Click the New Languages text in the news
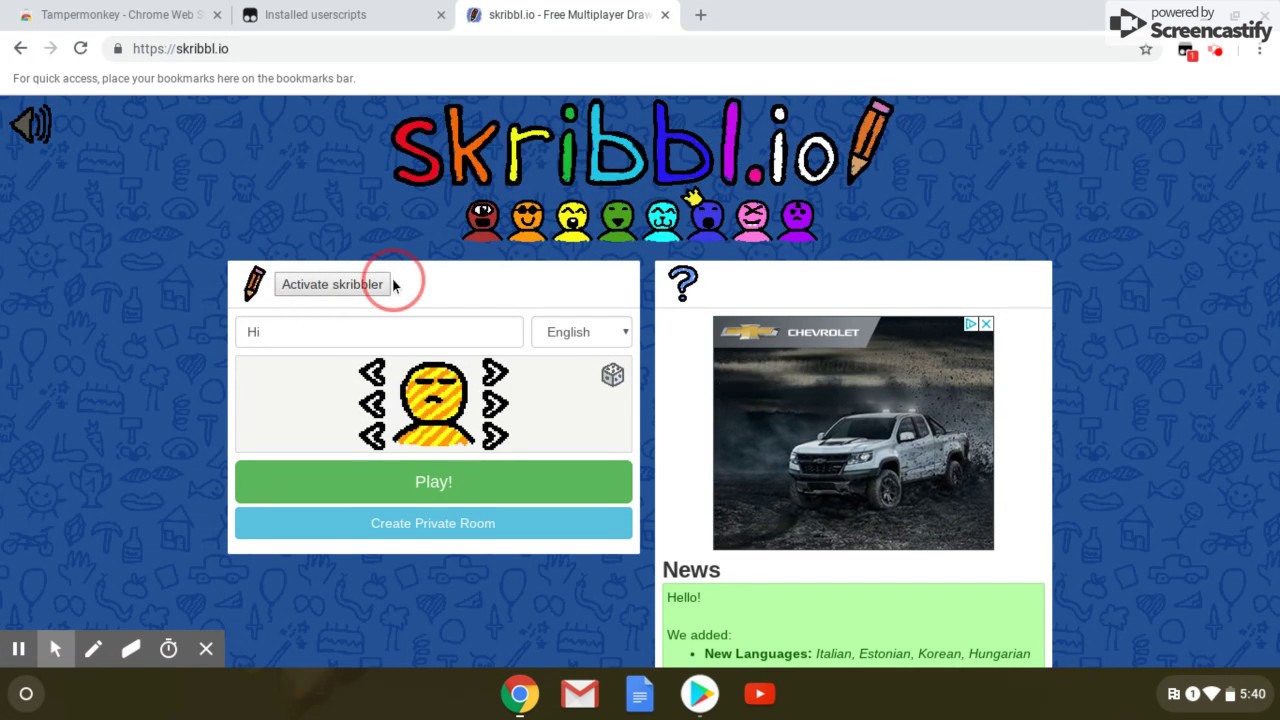Screen dimensions: 1280x720 tap(758, 654)
